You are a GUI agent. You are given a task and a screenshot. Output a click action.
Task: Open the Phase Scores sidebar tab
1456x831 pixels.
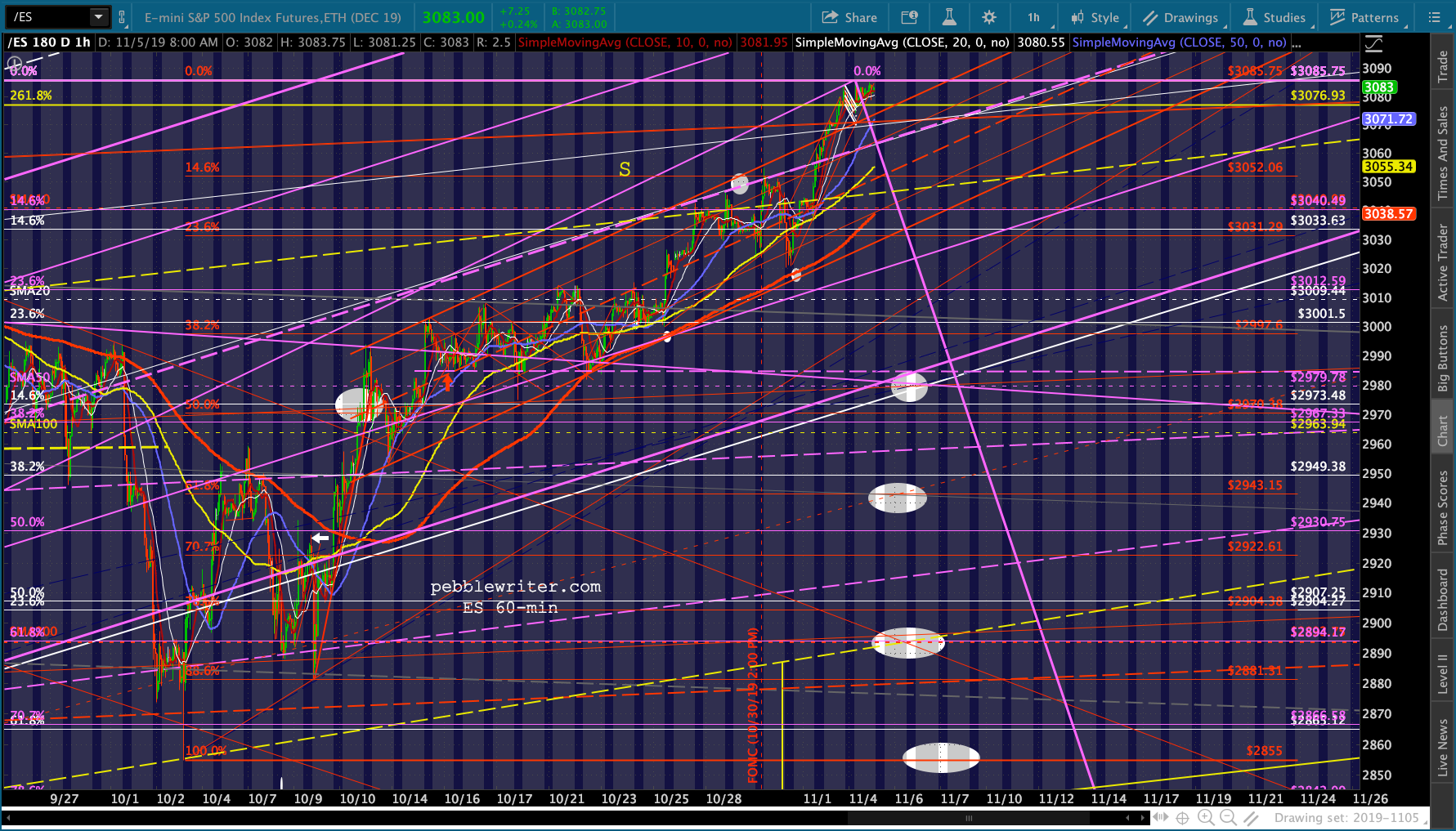click(1443, 507)
